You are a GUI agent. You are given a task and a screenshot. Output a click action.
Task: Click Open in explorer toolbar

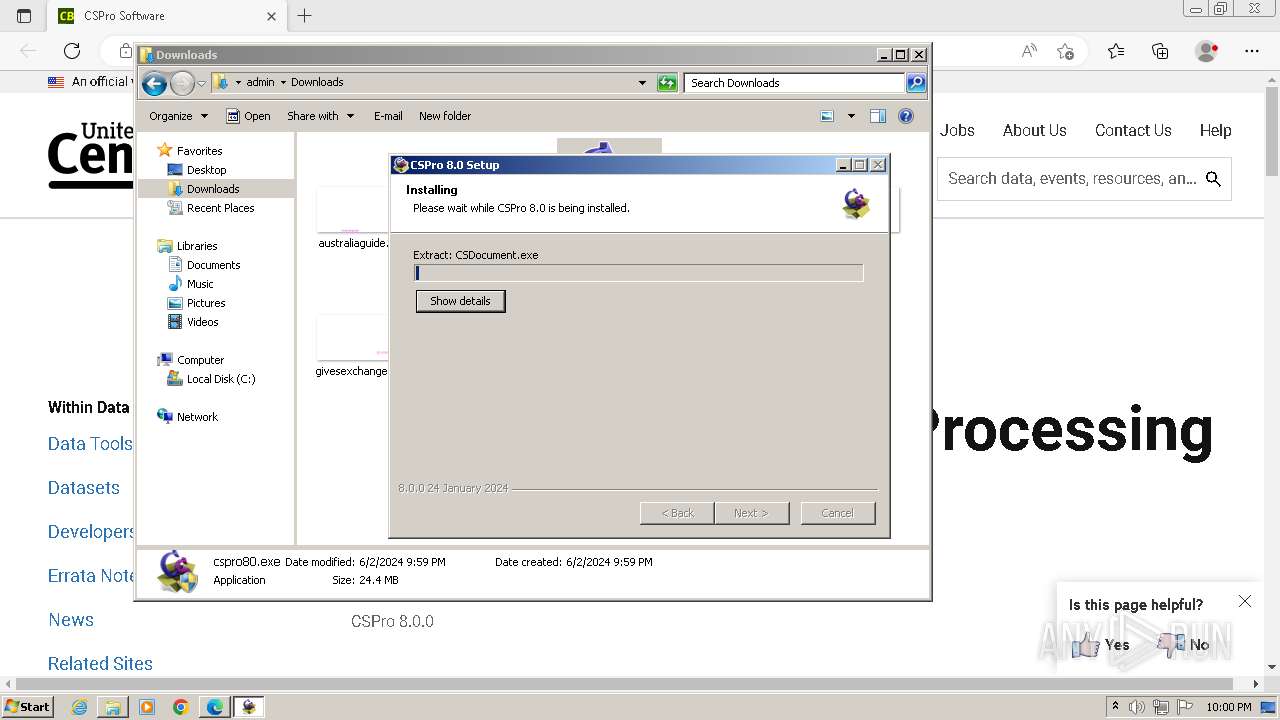point(248,116)
